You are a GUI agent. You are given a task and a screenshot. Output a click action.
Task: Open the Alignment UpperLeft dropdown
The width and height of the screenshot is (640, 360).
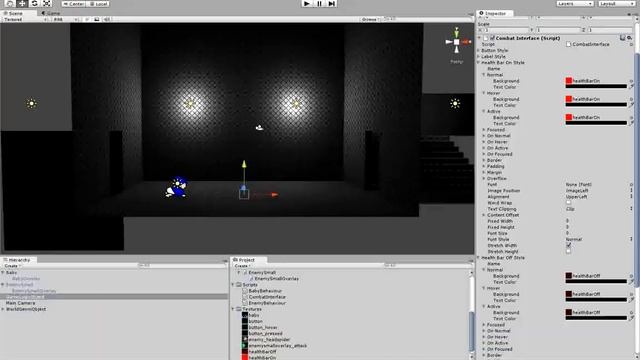point(598,196)
